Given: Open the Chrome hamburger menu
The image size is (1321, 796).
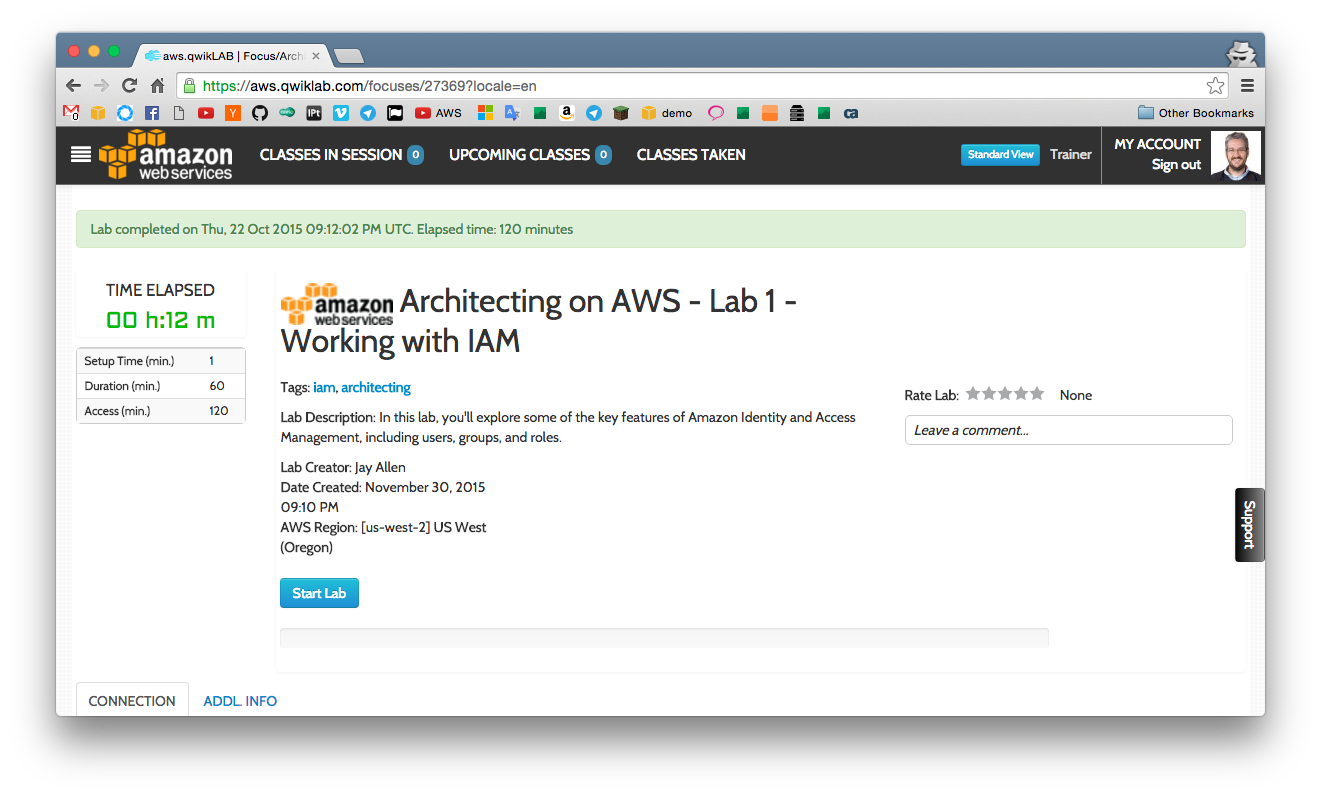Looking at the screenshot, I should (1247, 85).
